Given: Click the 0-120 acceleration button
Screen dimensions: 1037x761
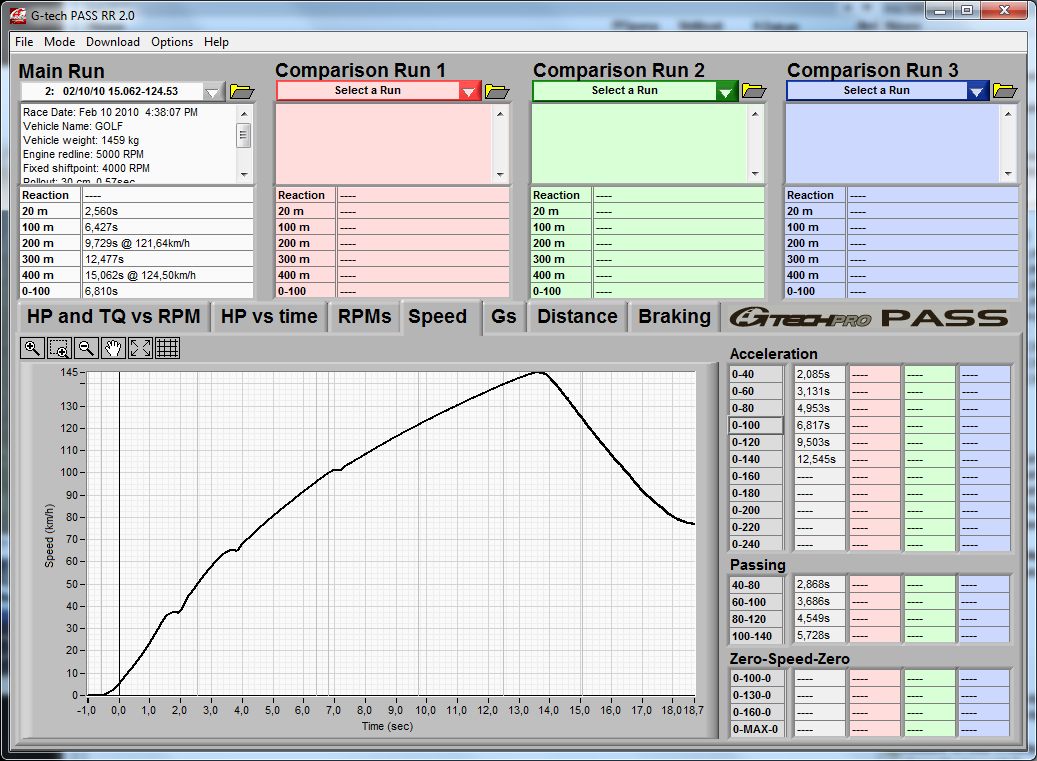Looking at the screenshot, I should pos(756,442).
